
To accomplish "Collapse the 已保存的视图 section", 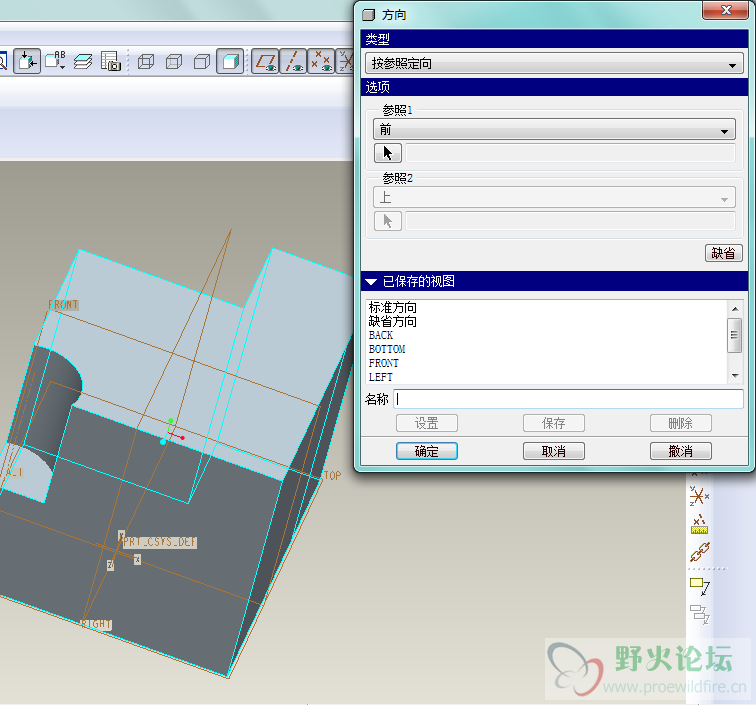I will point(371,282).
